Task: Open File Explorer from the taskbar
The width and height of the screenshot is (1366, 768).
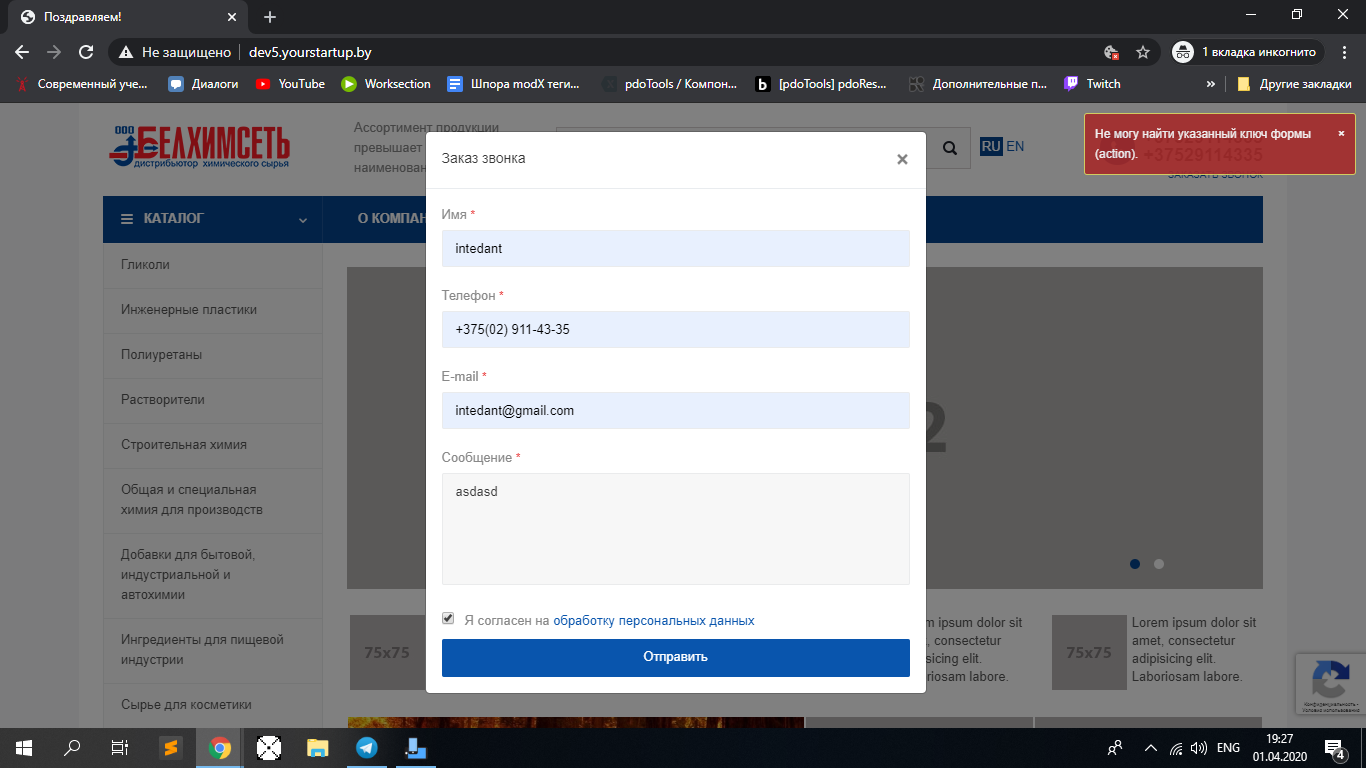Action: coord(318,747)
